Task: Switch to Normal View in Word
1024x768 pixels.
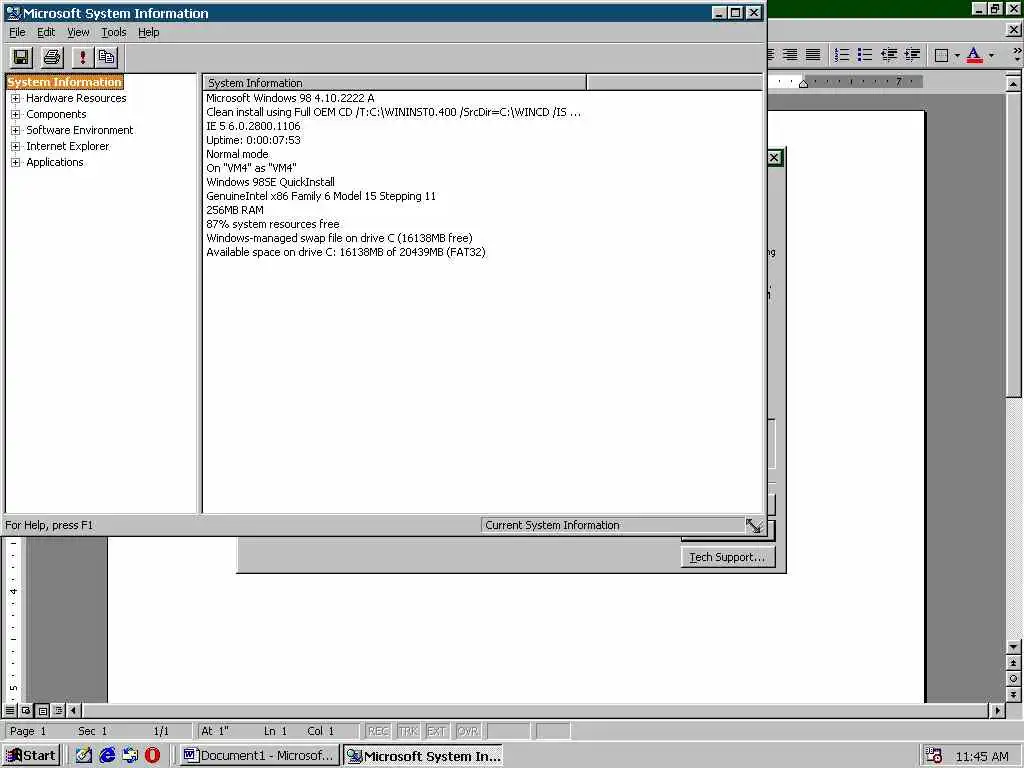Action: [10, 710]
